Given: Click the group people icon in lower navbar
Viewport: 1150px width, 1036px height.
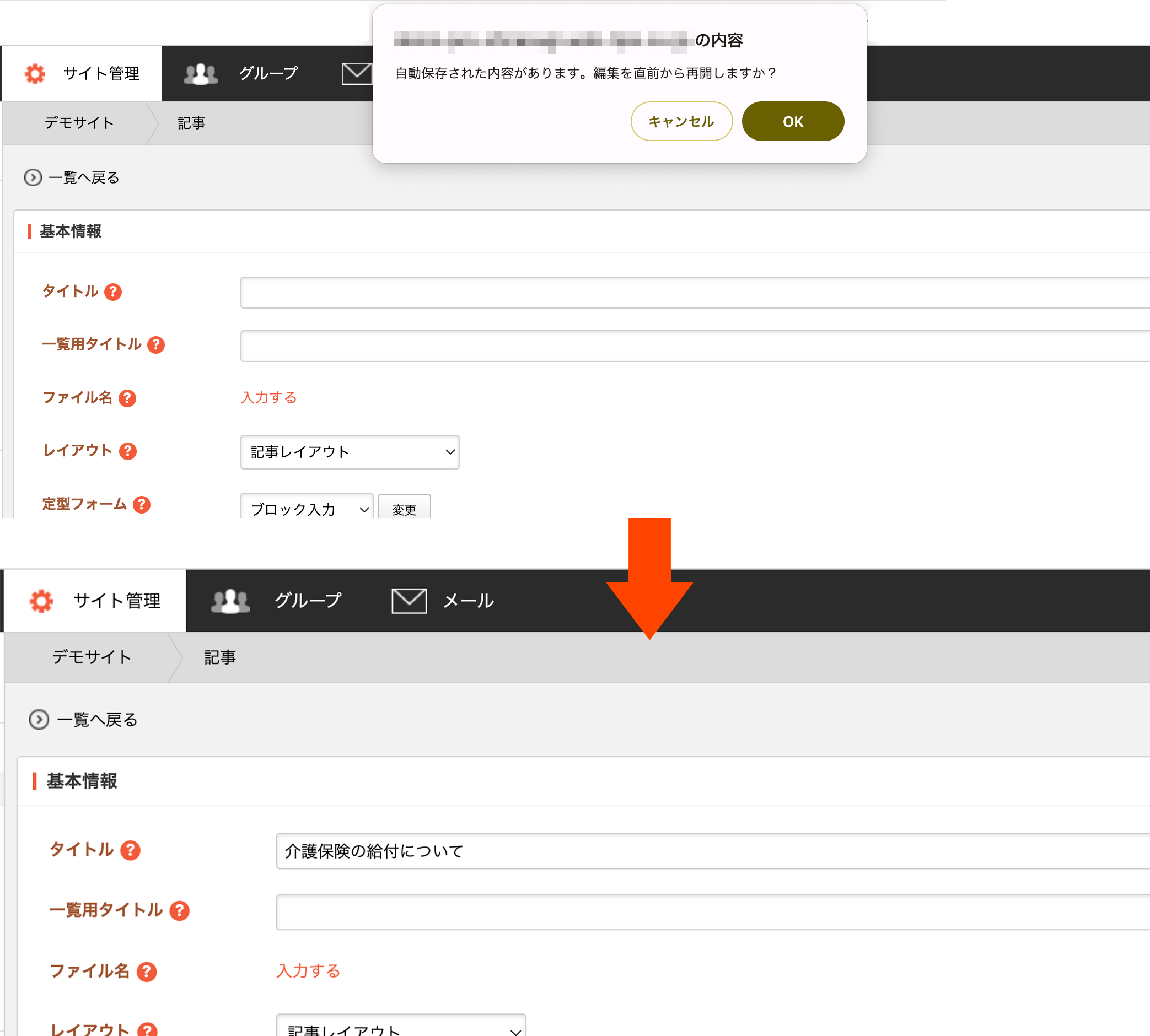Looking at the screenshot, I should point(230,601).
